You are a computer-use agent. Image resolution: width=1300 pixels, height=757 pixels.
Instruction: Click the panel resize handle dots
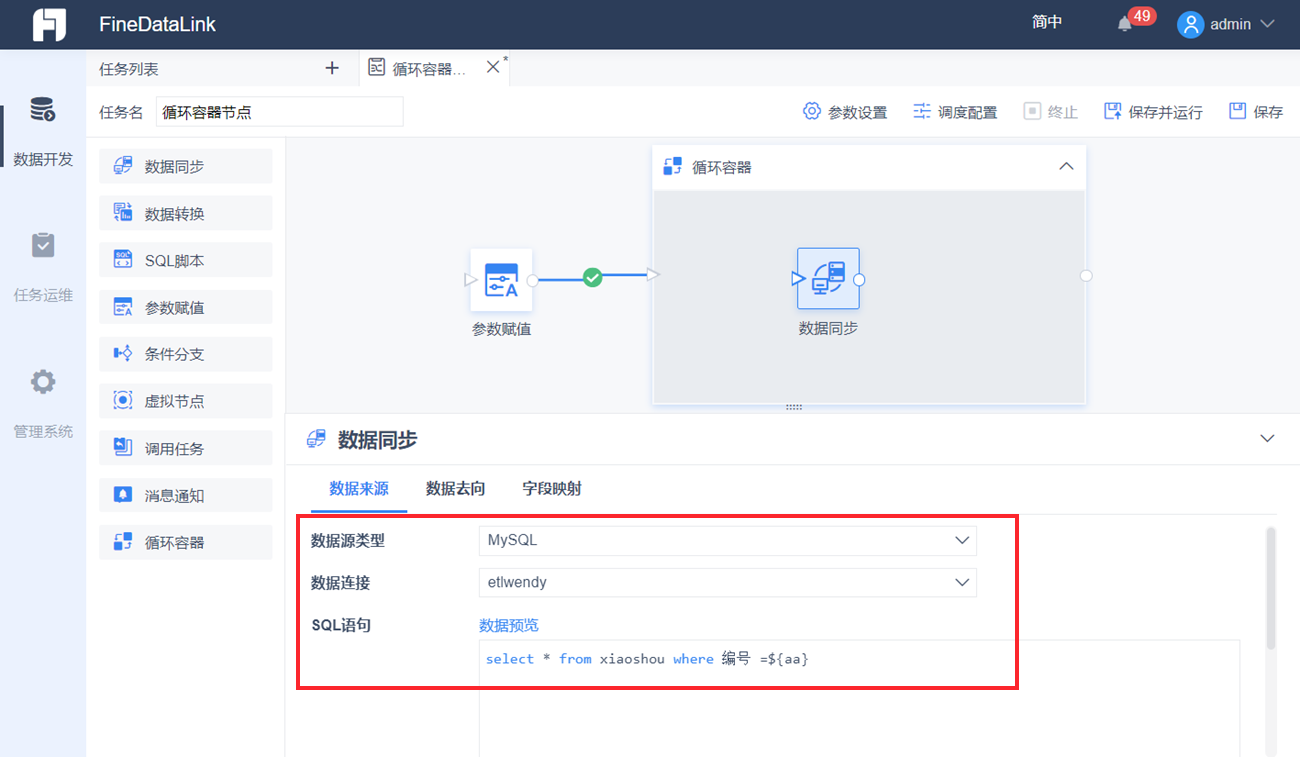(794, 407)
